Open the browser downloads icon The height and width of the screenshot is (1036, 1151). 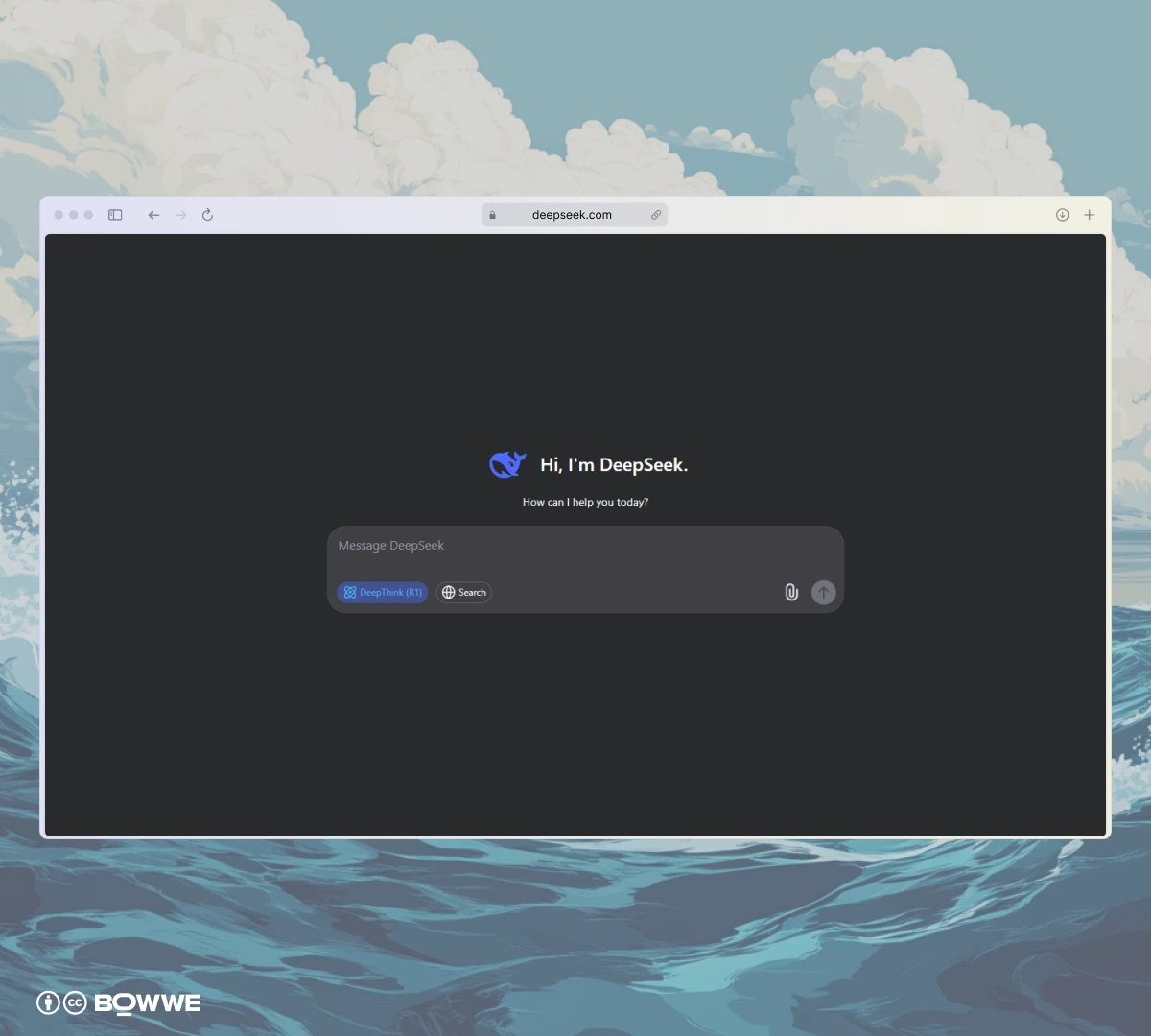coord(1063,215)
